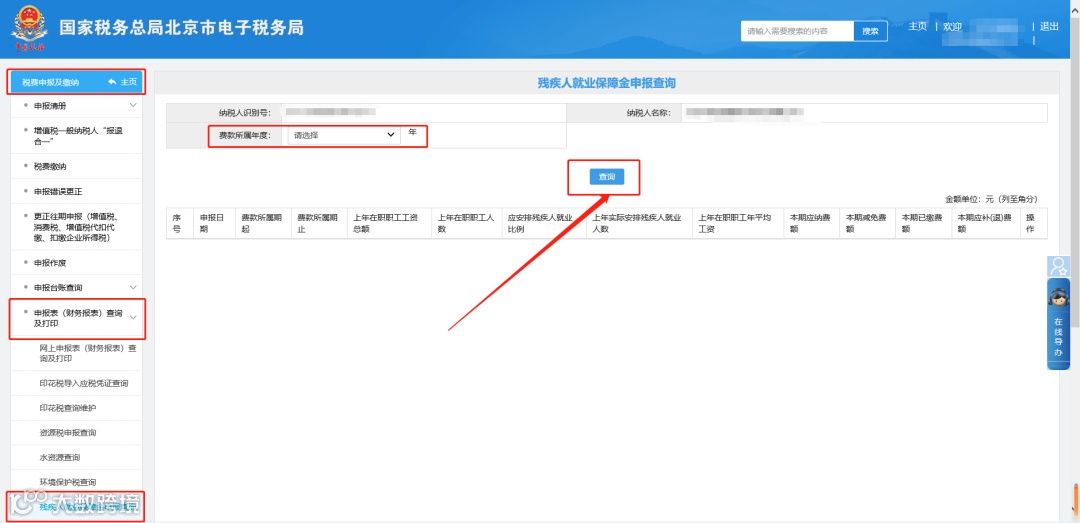This screenshot has height=523, width=1080.
Task: Click 残疾人就业保障金申报查询 page title
Action: [x=606, y=83]
